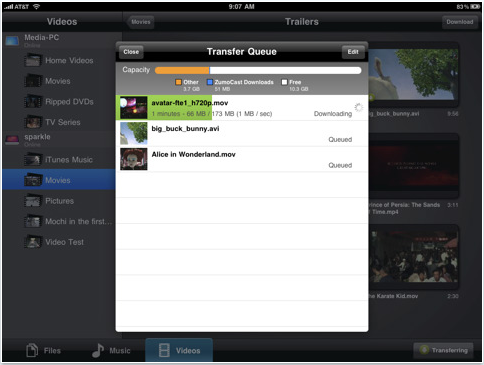Viewport: 484px width, 365px height.
Task: Open the Transferring status button
Action: pos(443,350)
